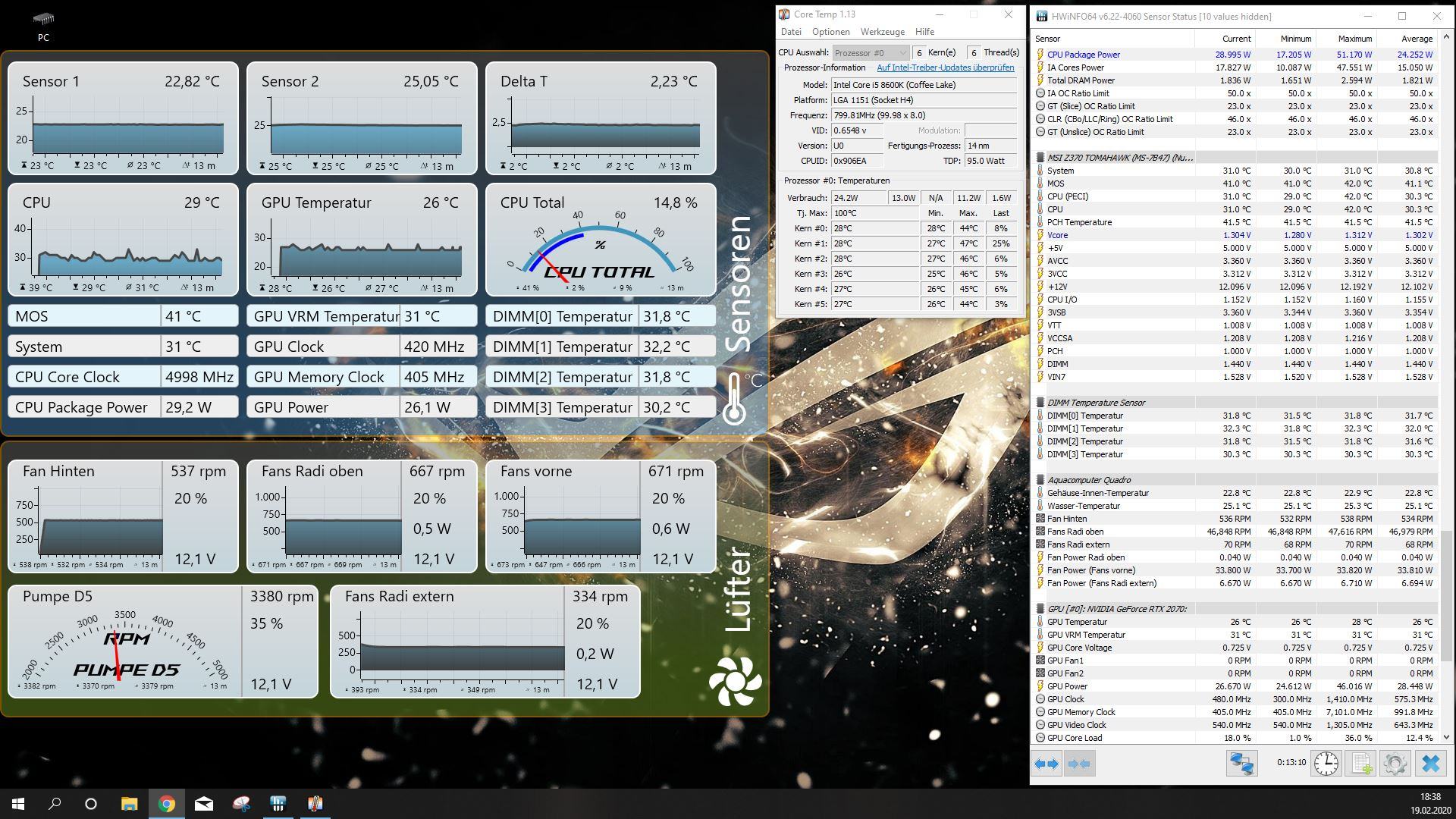Open the HWiNFO icon in the taskbar
This screenshot has width=1456, height=819.
pyautogui.click(x=278, y=804)
